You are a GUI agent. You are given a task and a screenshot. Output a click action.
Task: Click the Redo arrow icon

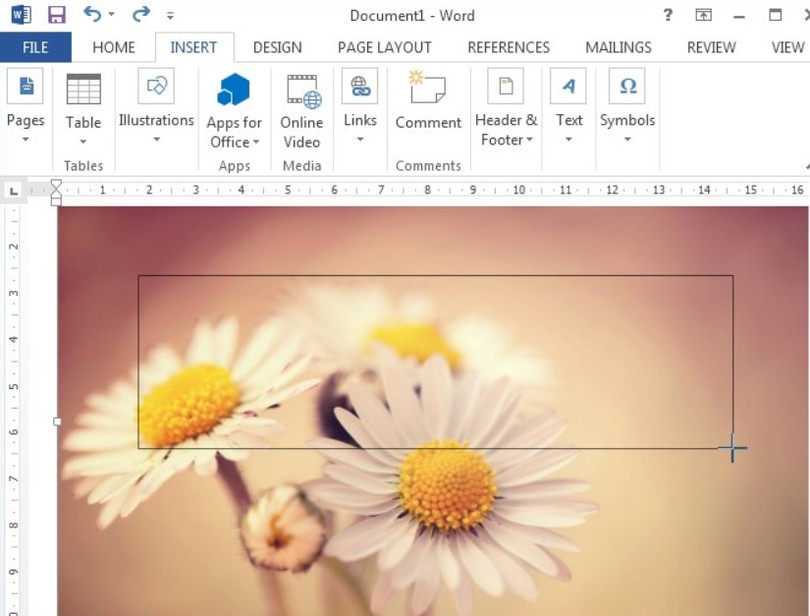tap(140, 14)
